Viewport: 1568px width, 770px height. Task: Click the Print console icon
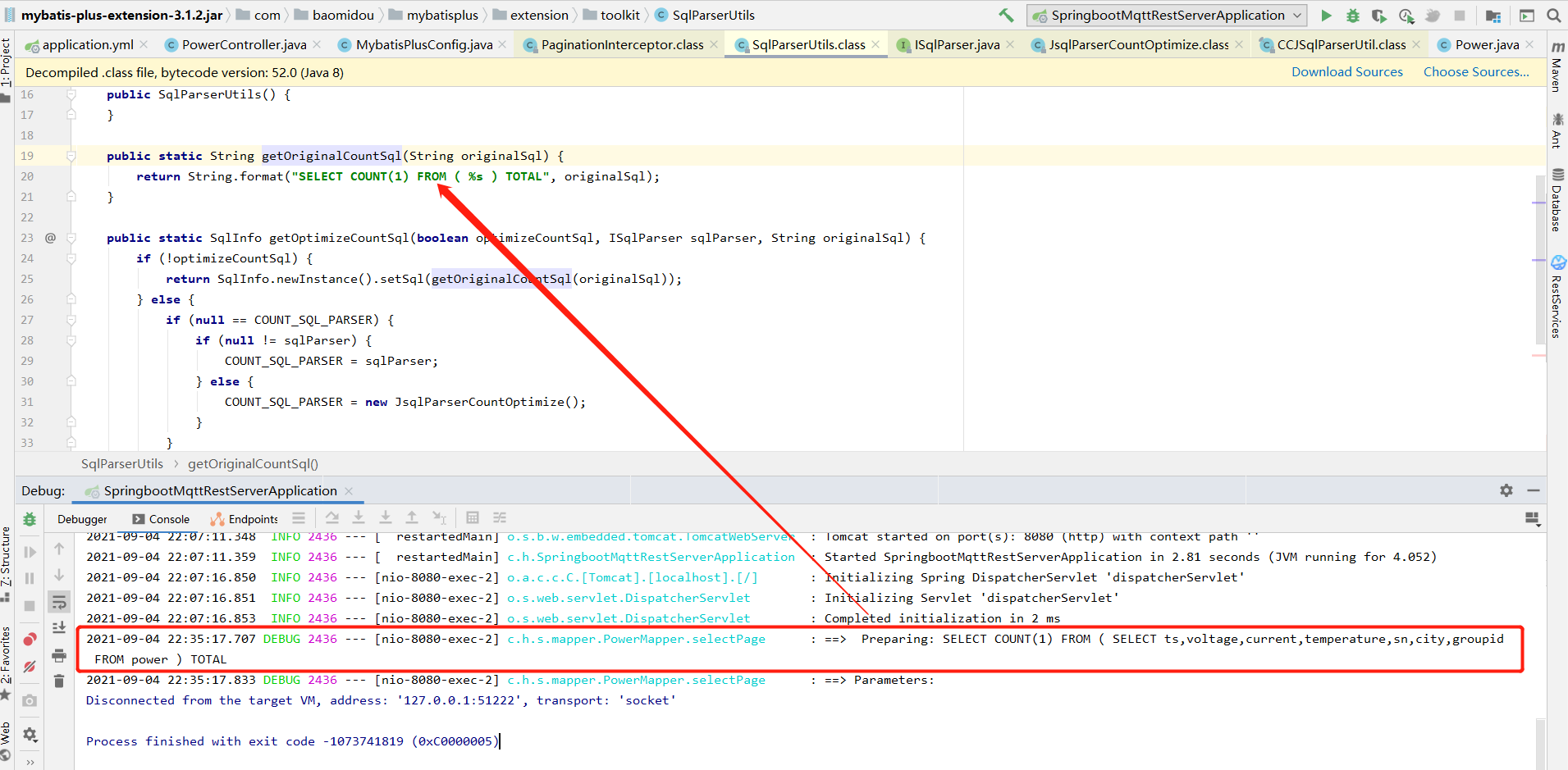point(59,655)
